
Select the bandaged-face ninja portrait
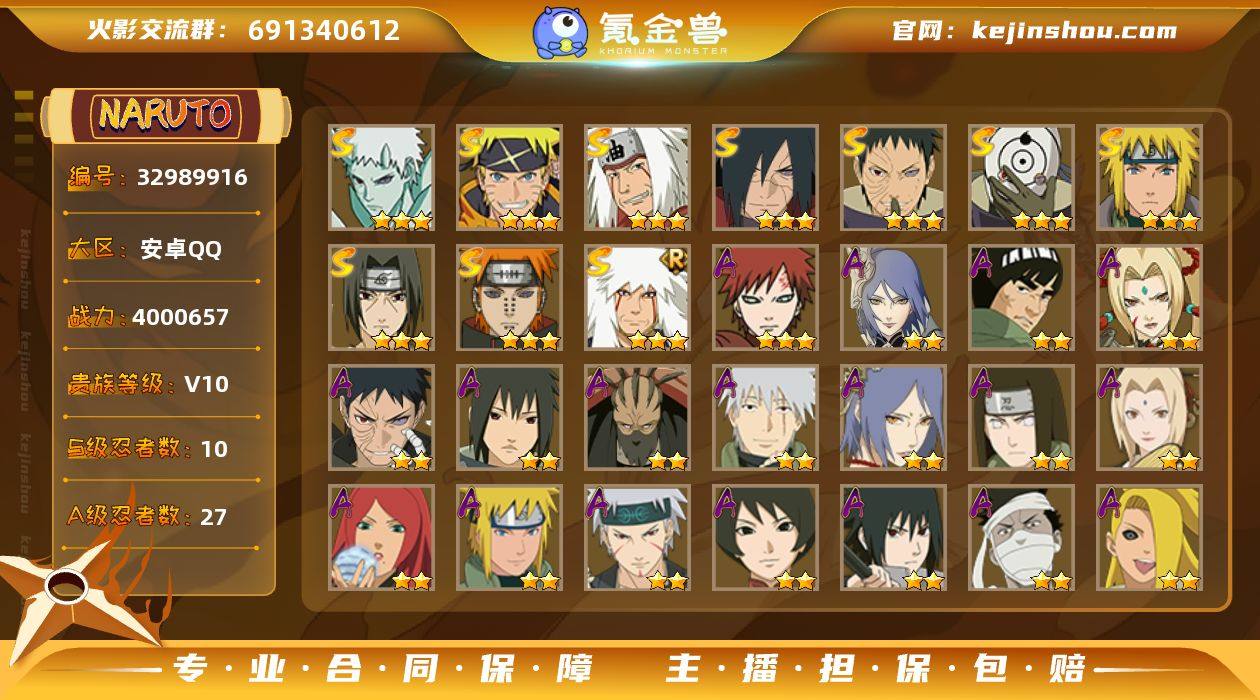click(x=1021, y=538)
